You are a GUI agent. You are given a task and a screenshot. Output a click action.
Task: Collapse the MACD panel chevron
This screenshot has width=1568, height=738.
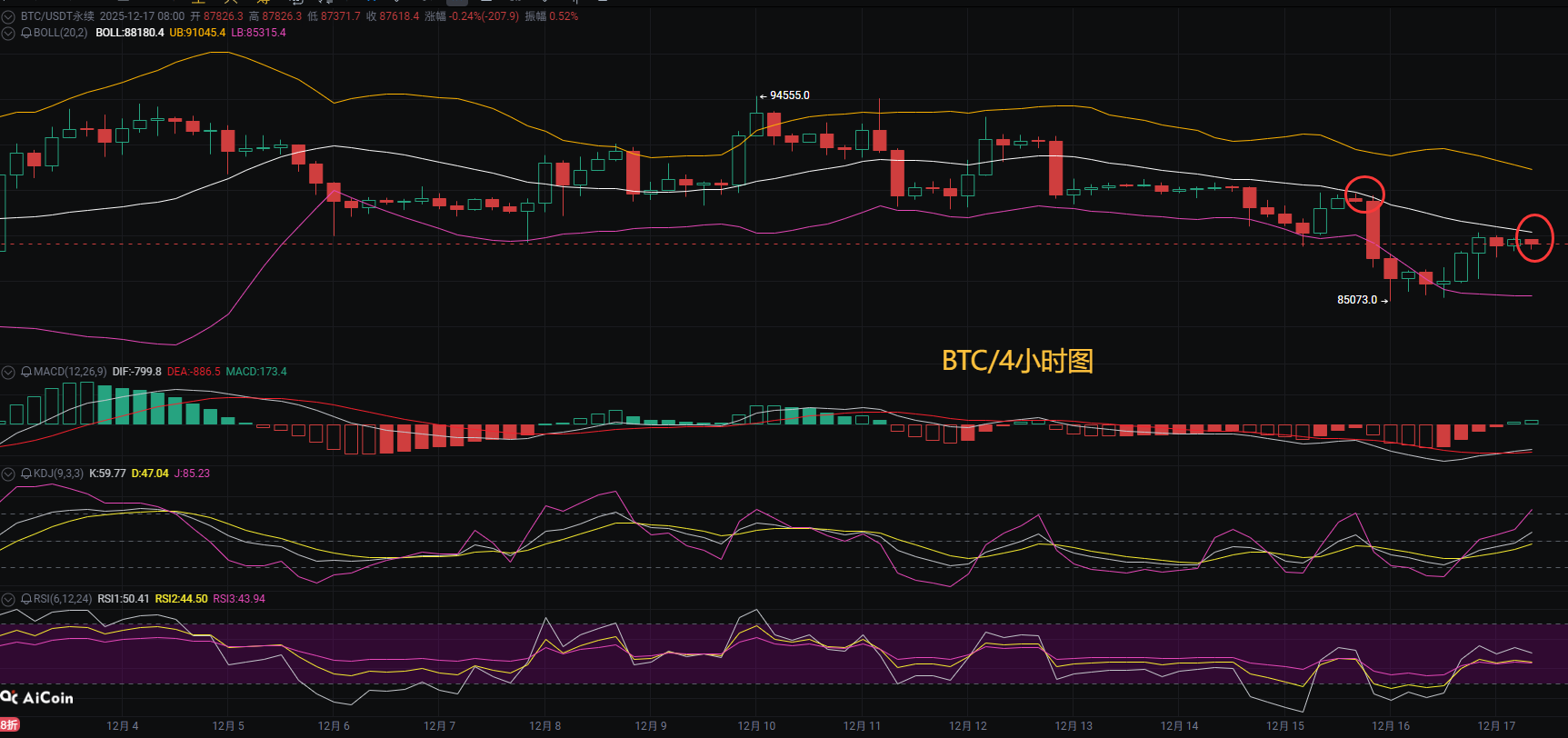(8, 372)
